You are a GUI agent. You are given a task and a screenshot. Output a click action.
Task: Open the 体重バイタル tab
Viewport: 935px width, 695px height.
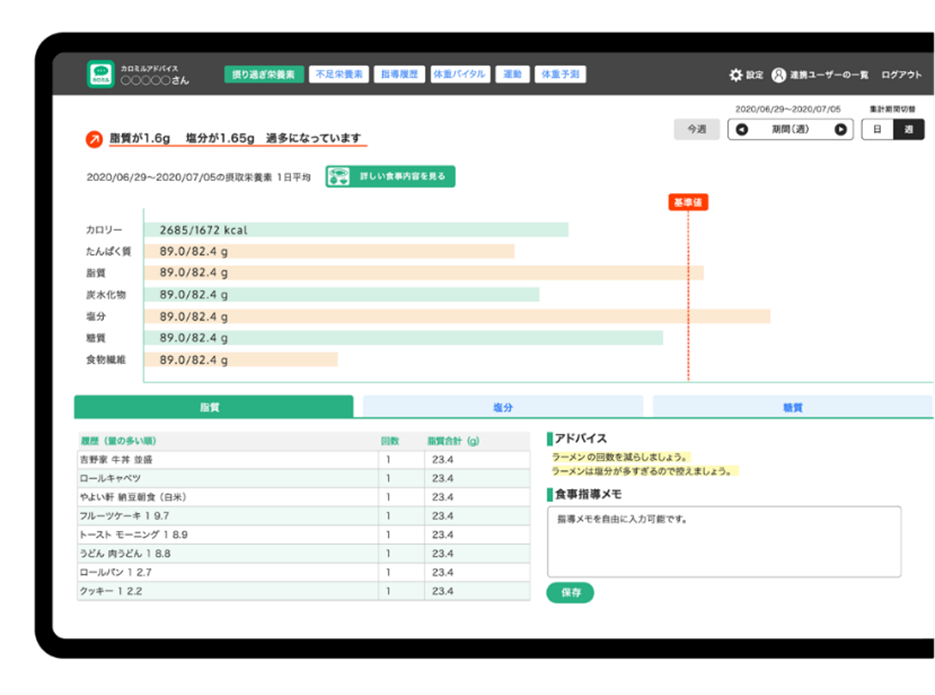click(x=459, y=75)
